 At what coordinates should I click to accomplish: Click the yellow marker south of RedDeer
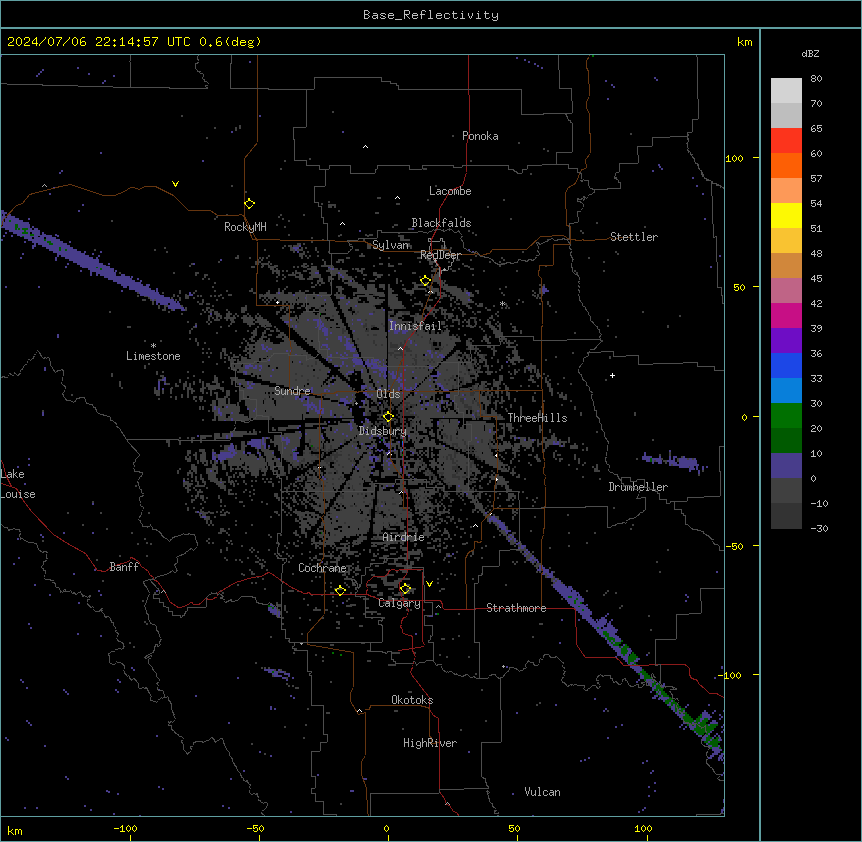pos(426,281)
